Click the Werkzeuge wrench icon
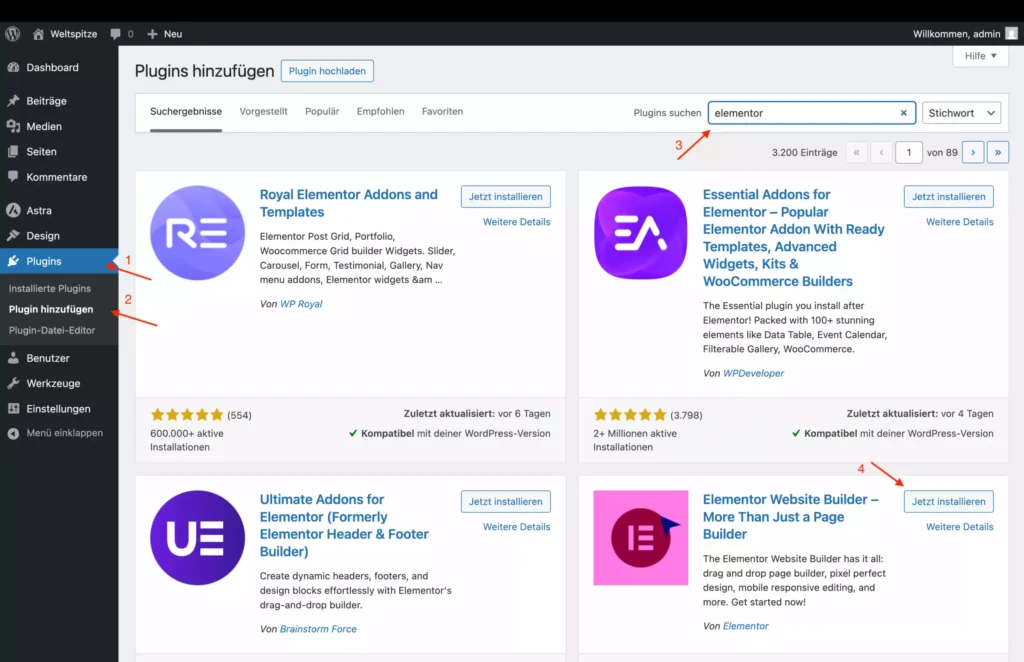Viewport: 1024px width, 662px height. tap(13, 383)
